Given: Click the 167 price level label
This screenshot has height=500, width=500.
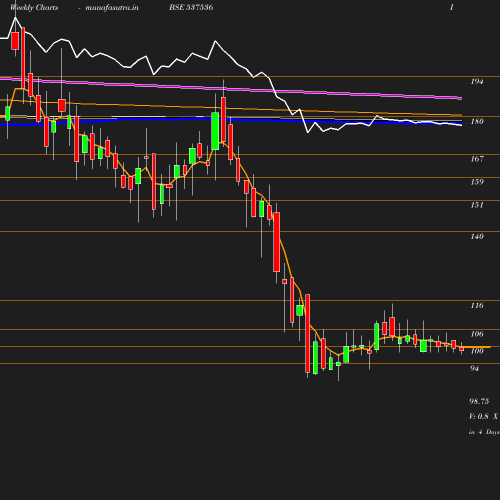Looking at the screenshot, I should 477,159.
